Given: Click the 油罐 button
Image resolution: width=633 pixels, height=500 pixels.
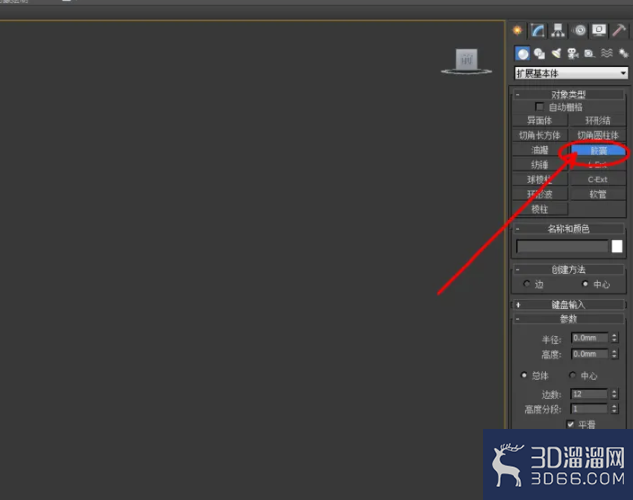Looking at the screenshot, I should [540, 150].
